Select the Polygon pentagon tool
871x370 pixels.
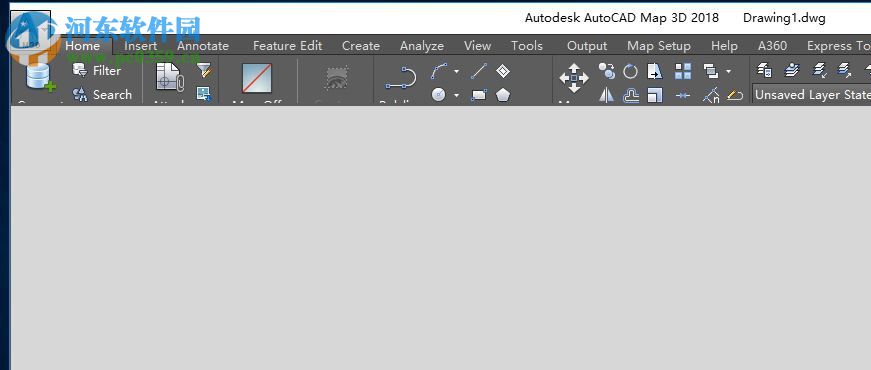(x=503, y=95)
